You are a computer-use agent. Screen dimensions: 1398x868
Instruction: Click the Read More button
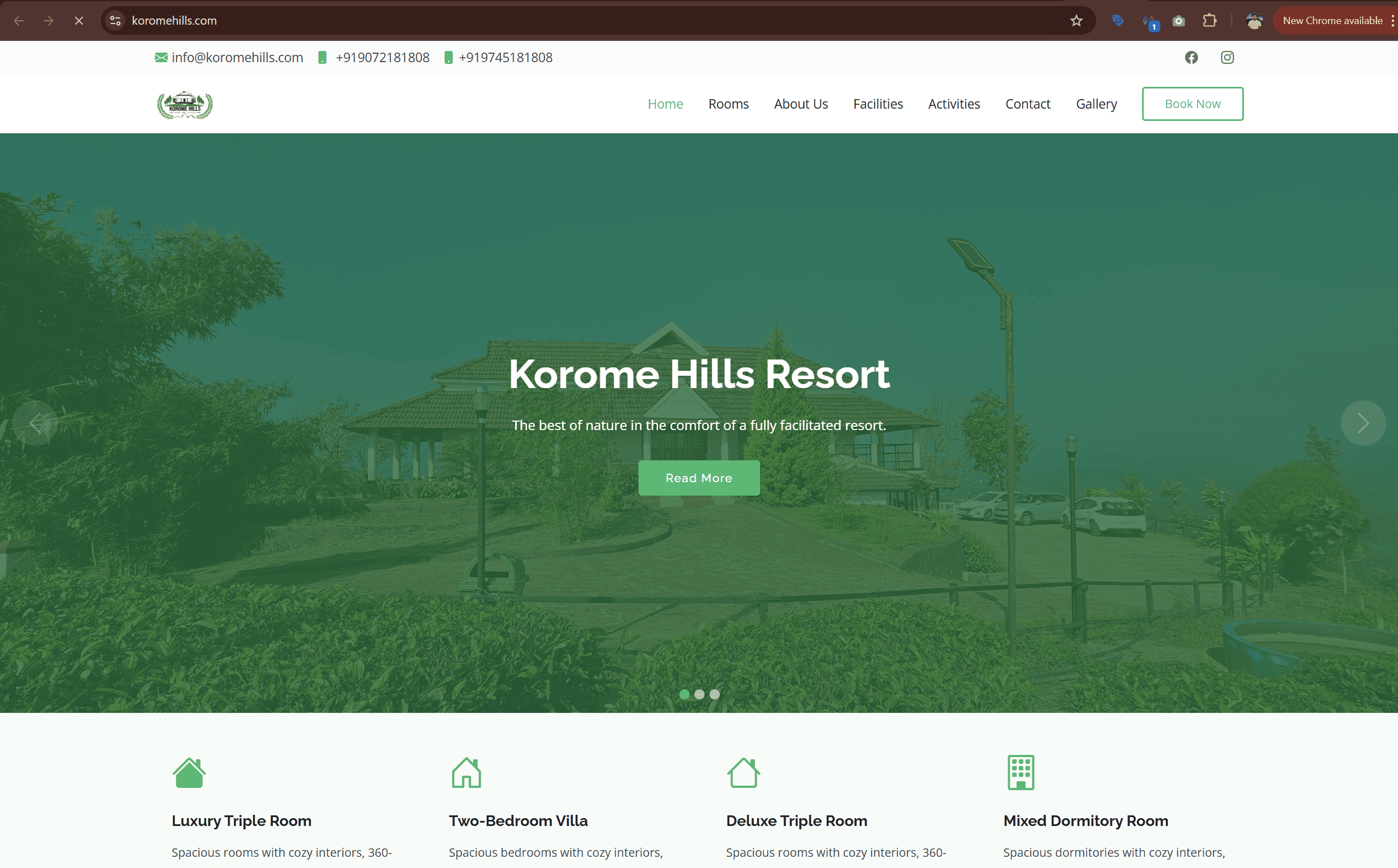(698, 478)
